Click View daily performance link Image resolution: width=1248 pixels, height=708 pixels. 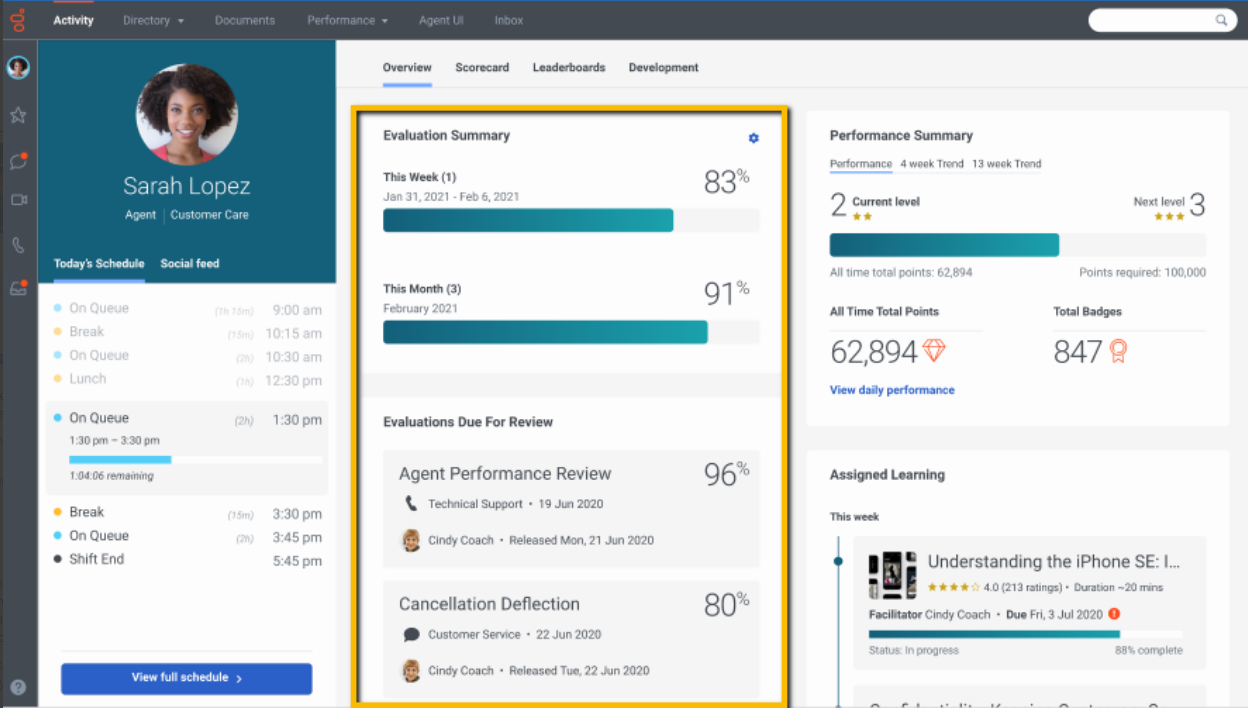(x=892, y=390)
